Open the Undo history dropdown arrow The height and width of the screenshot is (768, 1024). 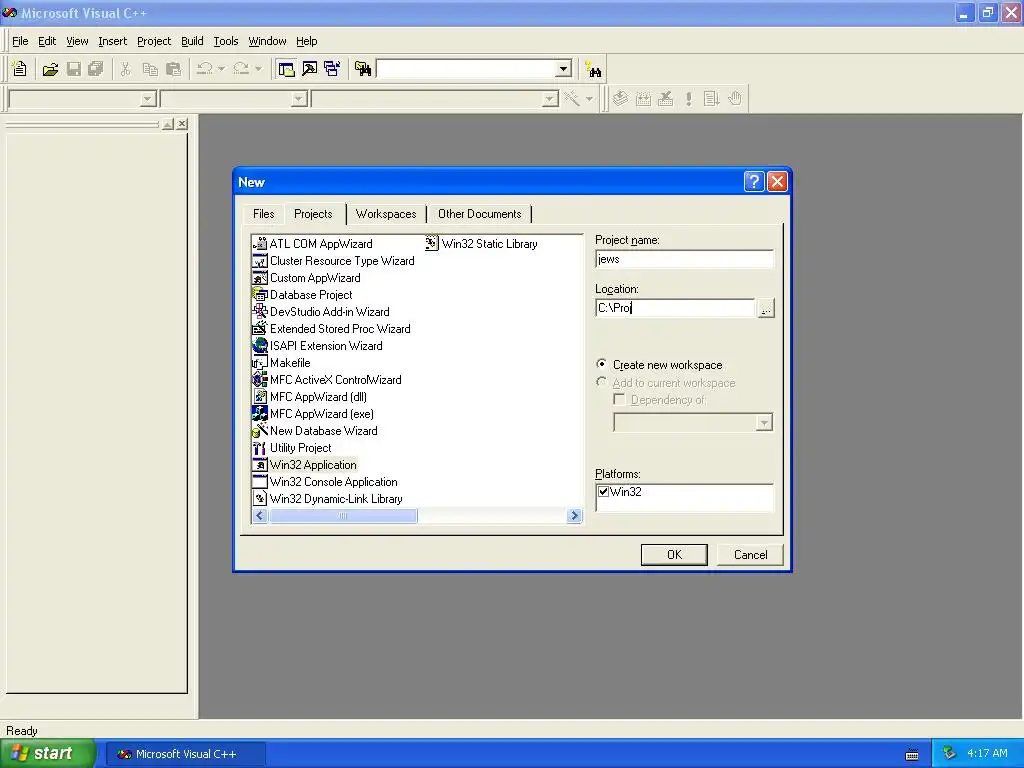tap(221, 69)
